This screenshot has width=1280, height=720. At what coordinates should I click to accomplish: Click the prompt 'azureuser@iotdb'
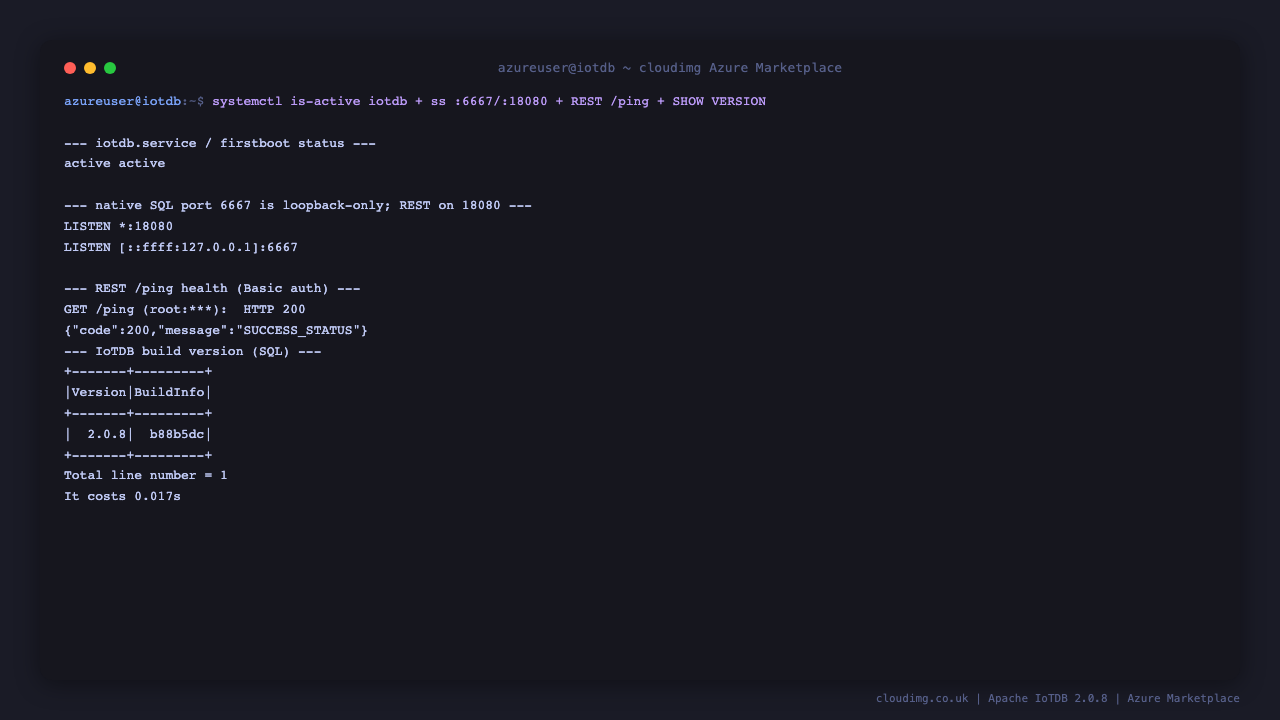coord(123,101)
